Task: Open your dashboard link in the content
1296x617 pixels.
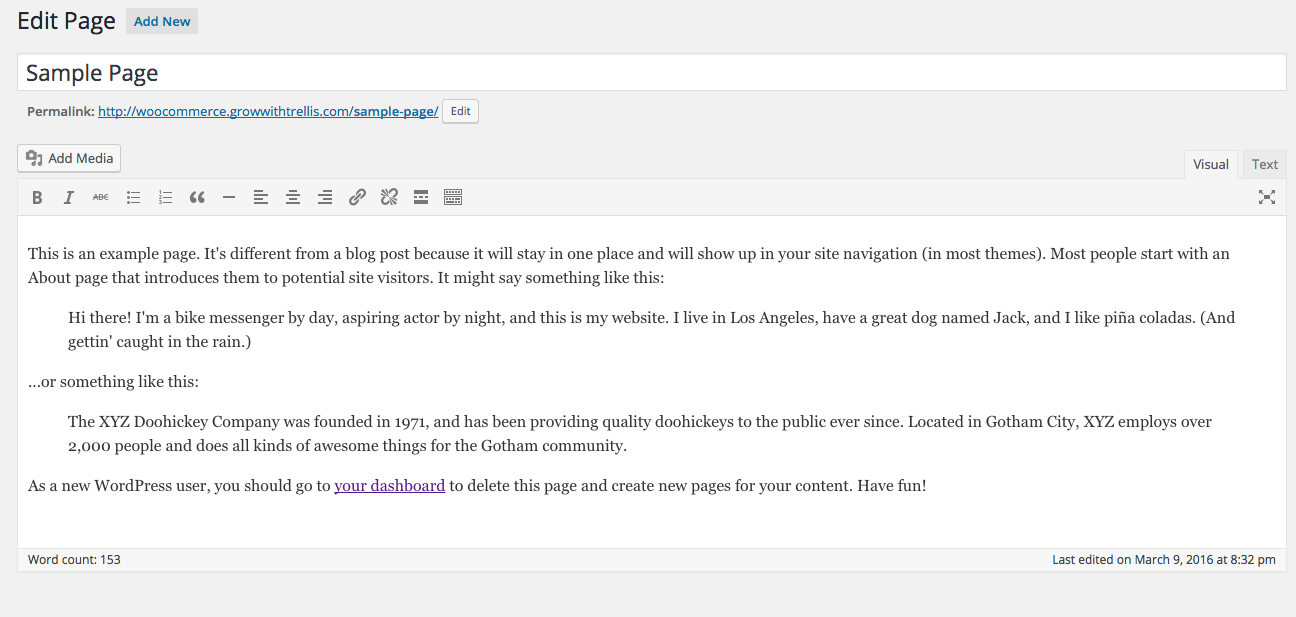Action: coord(389,485)
